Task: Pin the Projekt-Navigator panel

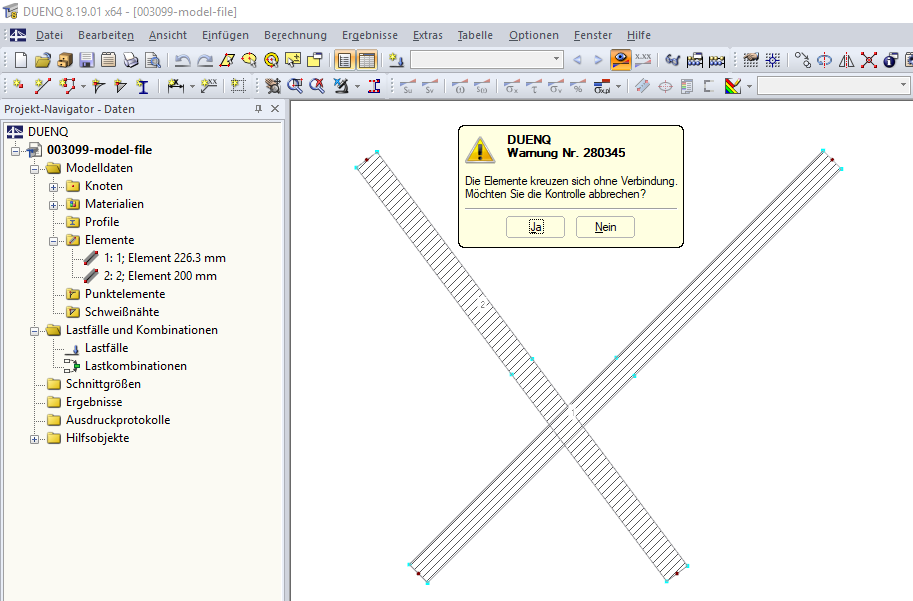Action: 259,108
